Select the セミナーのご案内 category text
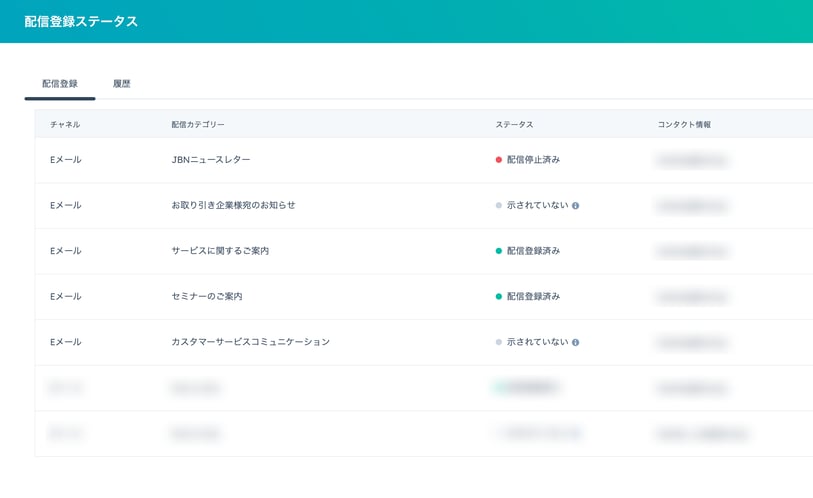813x498 pixels. click(207, 297)
